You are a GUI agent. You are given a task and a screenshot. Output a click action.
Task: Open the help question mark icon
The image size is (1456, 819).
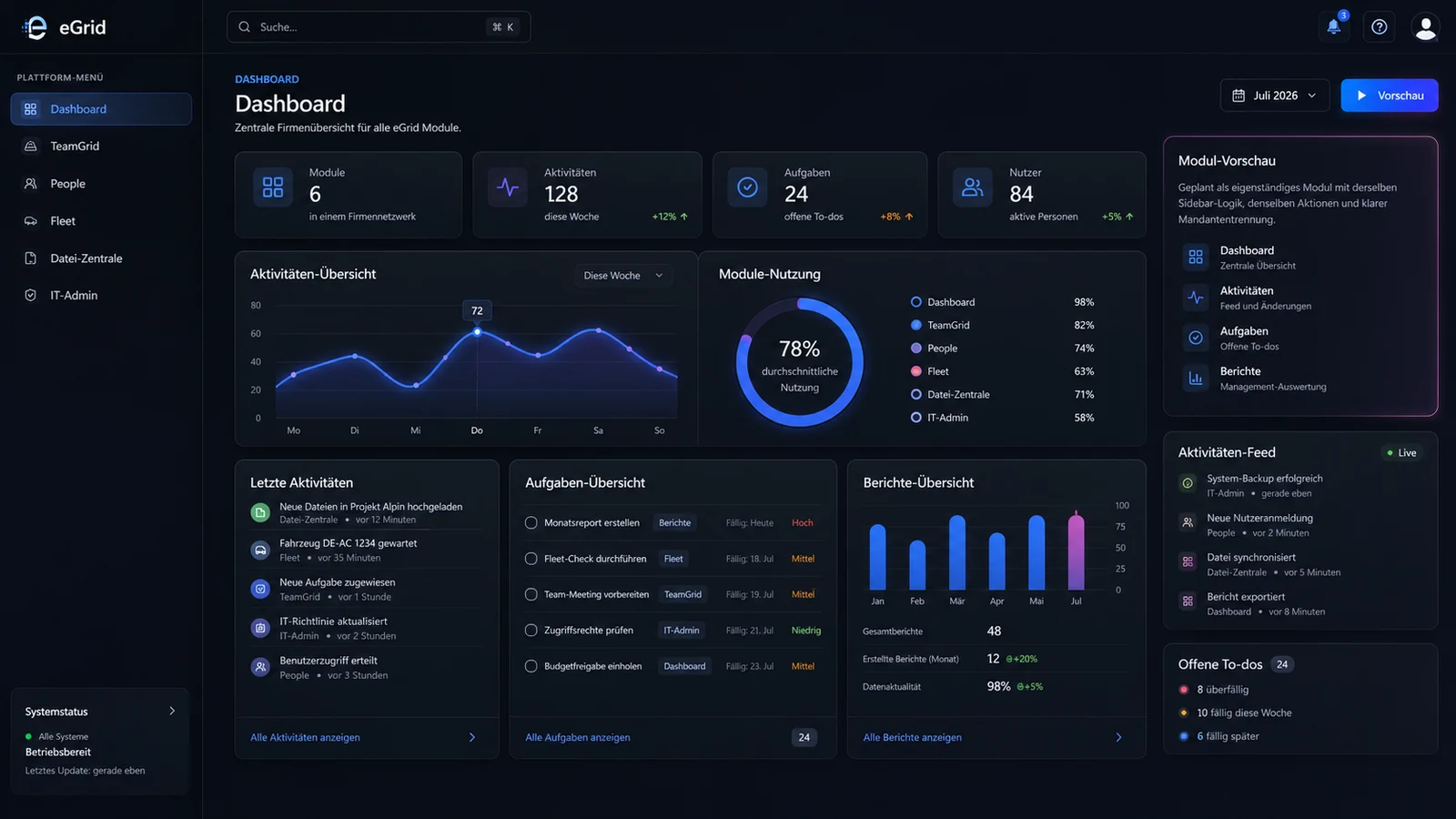click(1380, 26)
